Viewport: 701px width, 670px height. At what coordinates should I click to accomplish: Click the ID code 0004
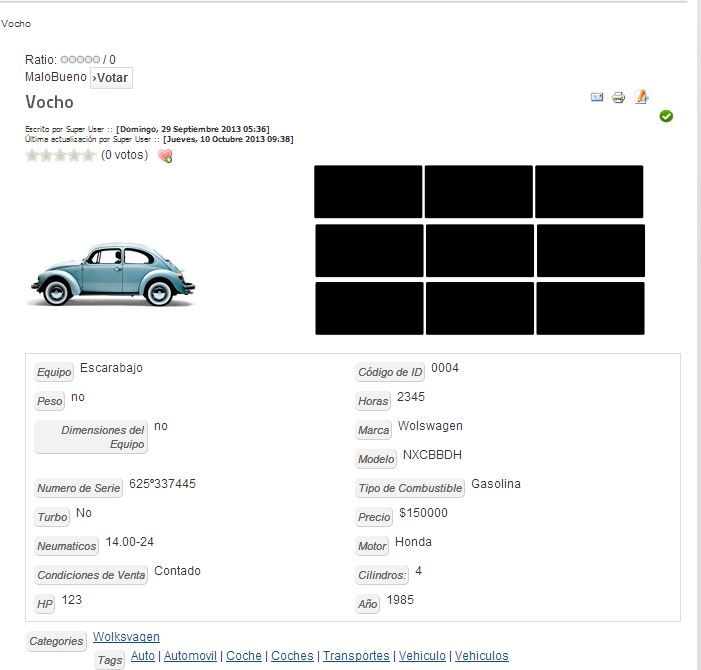[445, 368]
